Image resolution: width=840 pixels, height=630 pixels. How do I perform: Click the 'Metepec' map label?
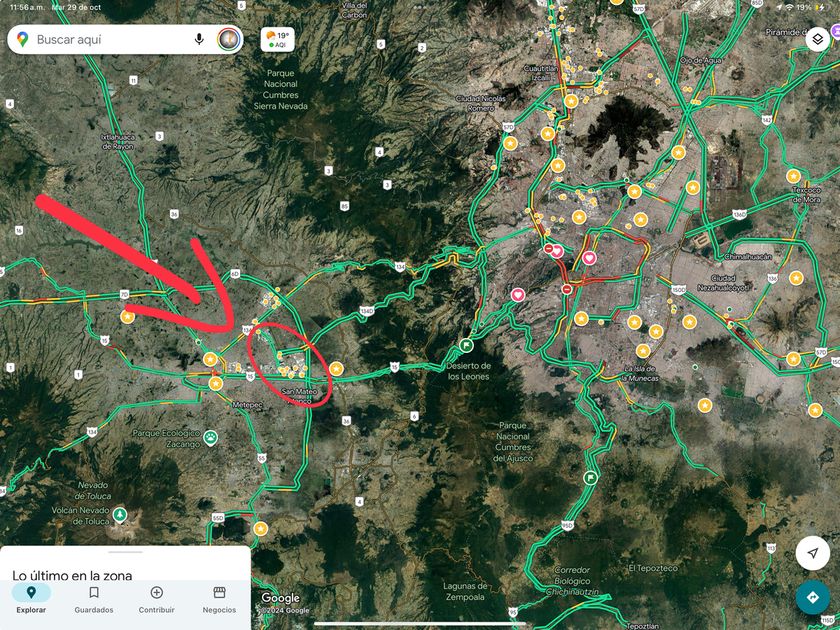[x=248, y=405]
